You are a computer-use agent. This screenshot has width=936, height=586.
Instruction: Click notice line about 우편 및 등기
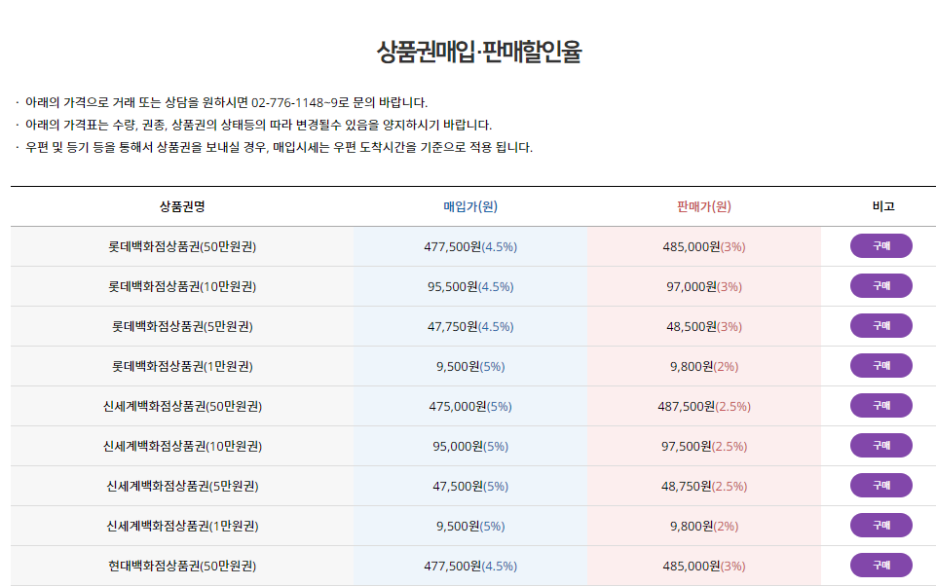point(279,147)
